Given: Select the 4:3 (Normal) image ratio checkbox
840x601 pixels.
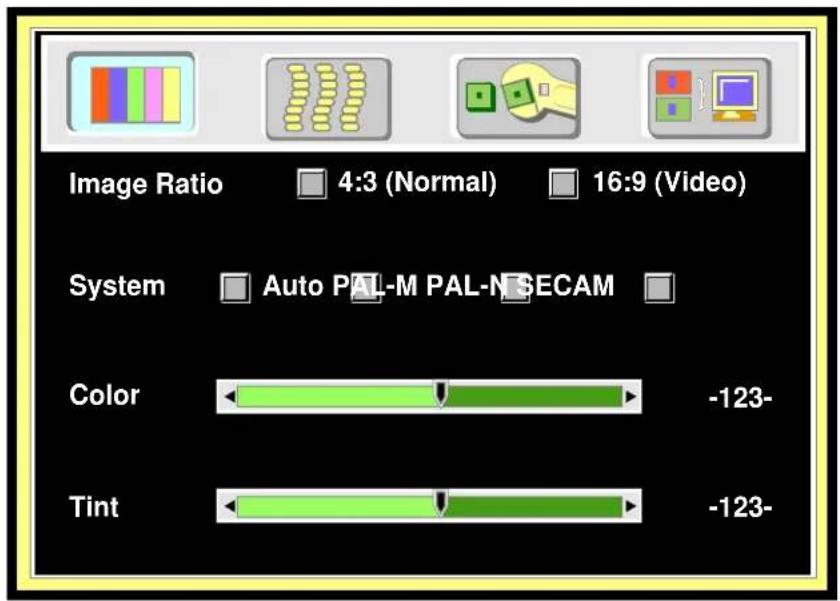Looking at the screenshot, I should 312,184.
